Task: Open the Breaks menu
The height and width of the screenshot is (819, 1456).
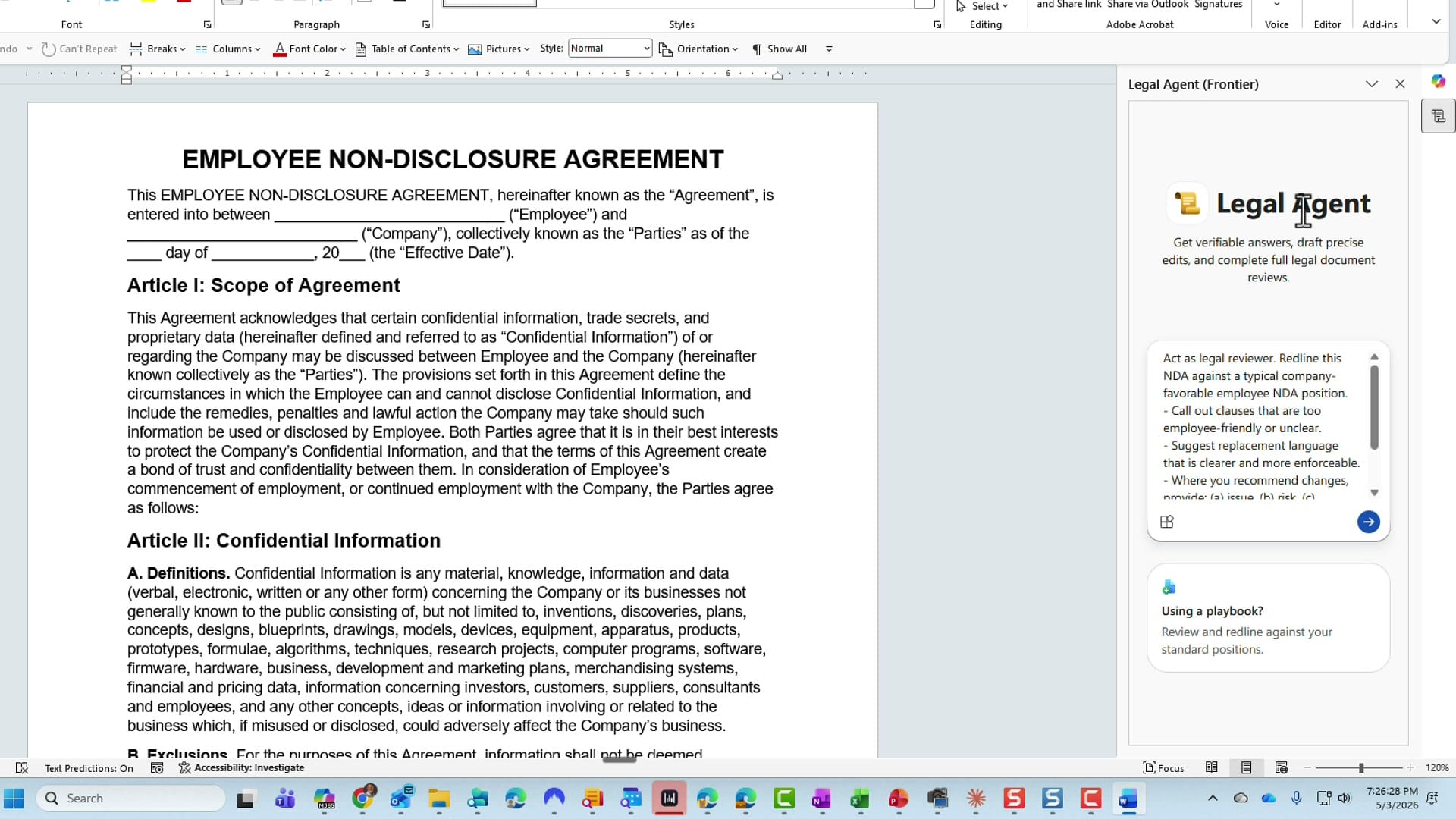Action: [x=158, y=49]
